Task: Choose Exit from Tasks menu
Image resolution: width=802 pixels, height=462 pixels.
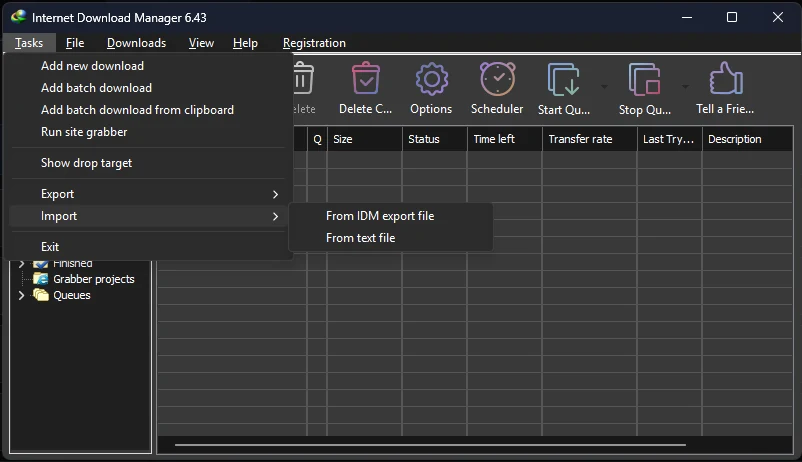Action: (x=147, y=247)
